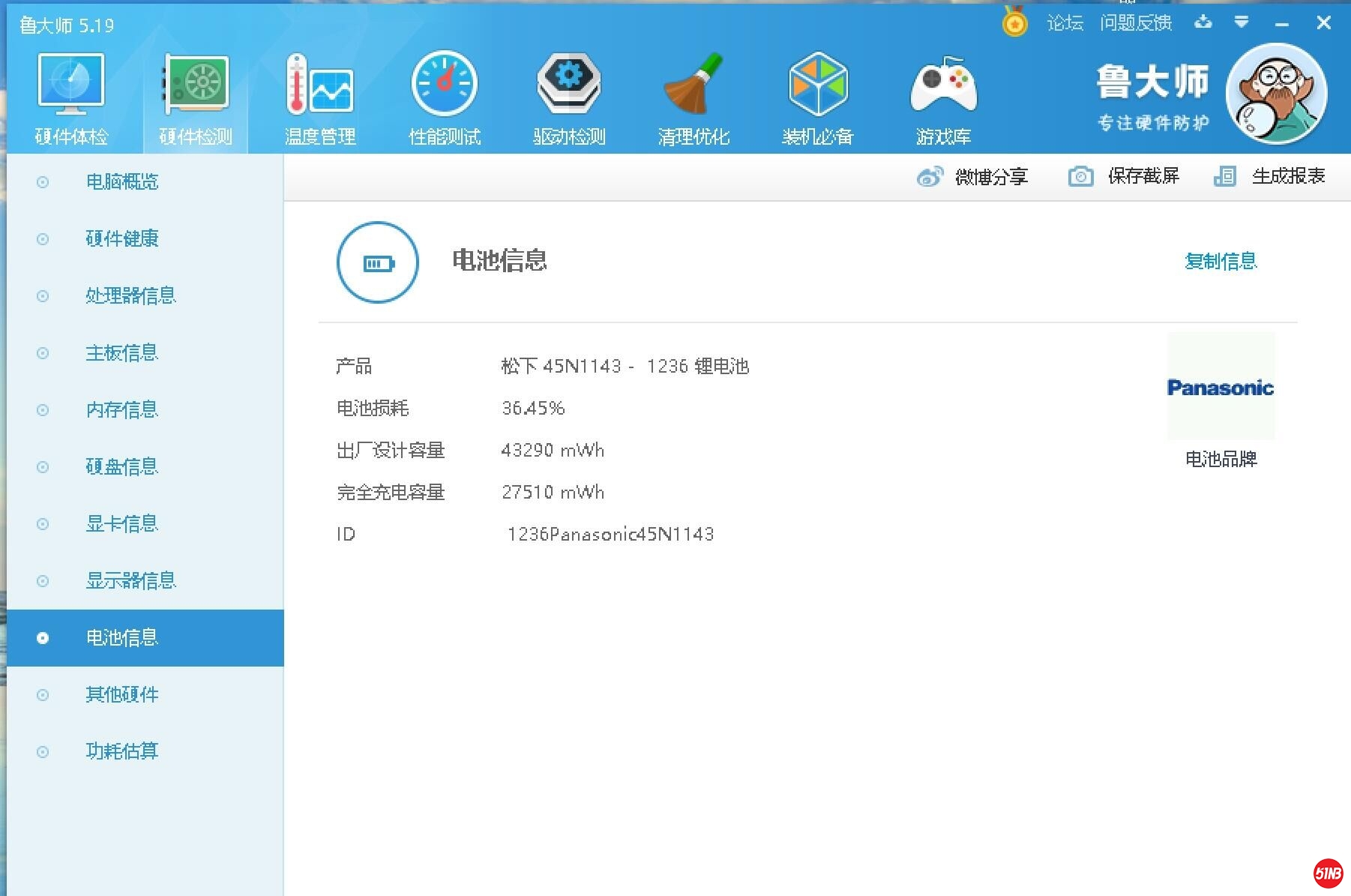1351x896 pixels.
Task: Start 驱动检测 driver detection
Action: tap(568, 96)
